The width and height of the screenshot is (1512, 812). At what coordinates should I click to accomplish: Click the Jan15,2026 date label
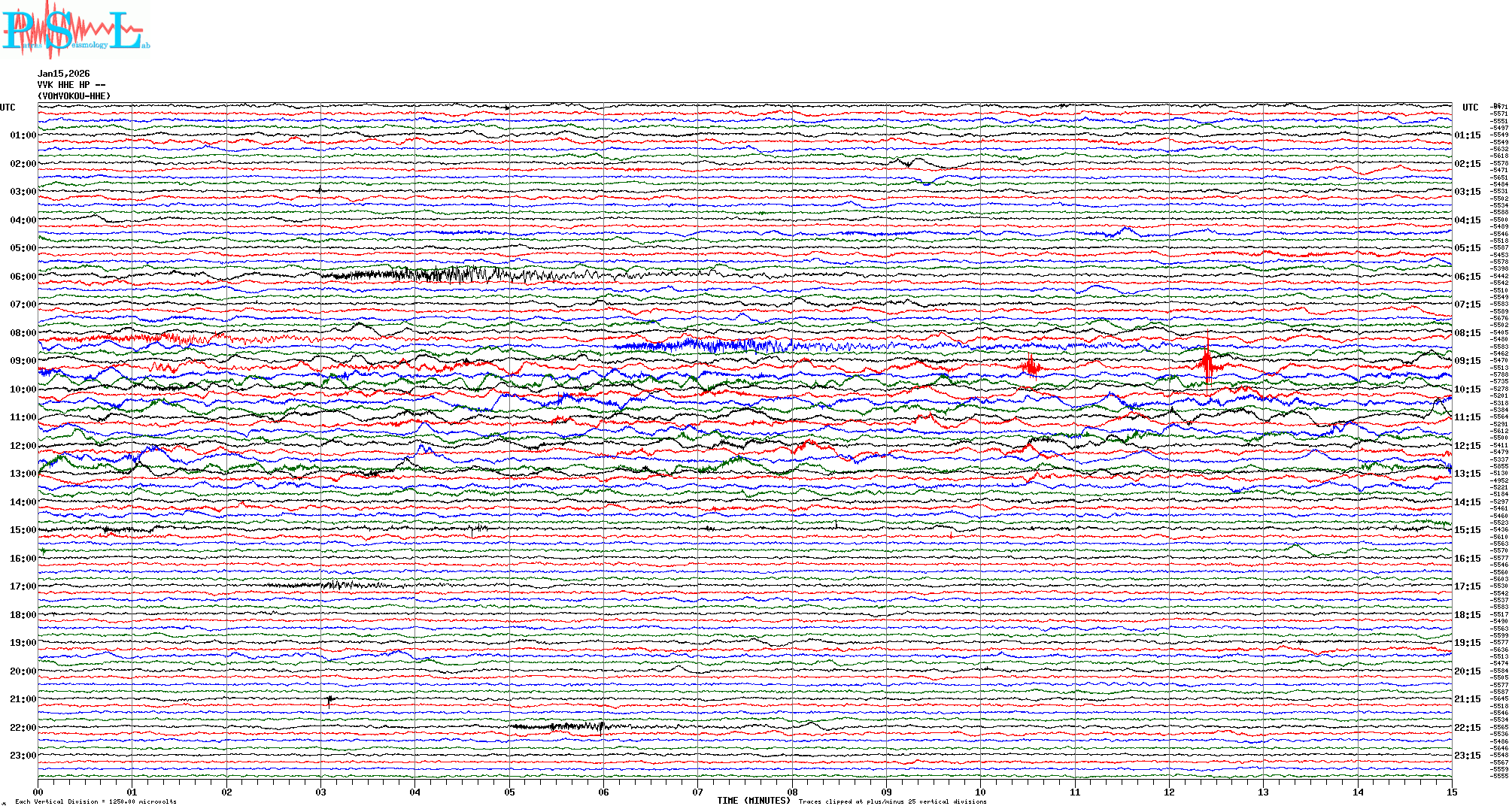coord(64,74)
